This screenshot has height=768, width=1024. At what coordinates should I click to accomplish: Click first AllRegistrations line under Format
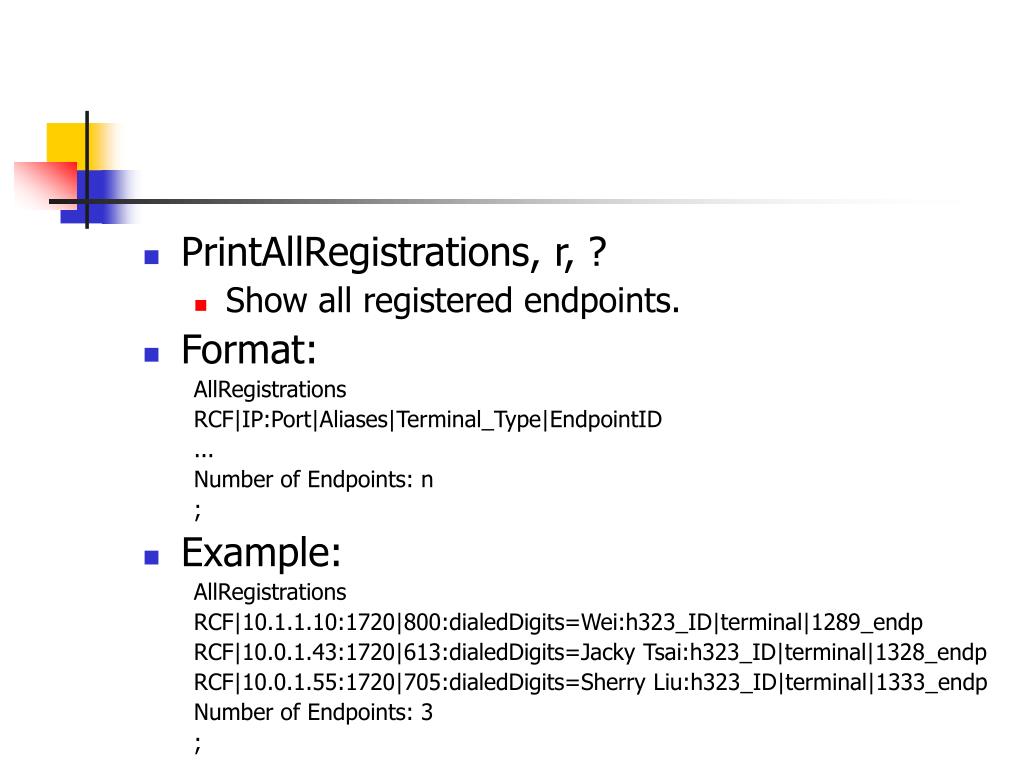tap(270, 390)
